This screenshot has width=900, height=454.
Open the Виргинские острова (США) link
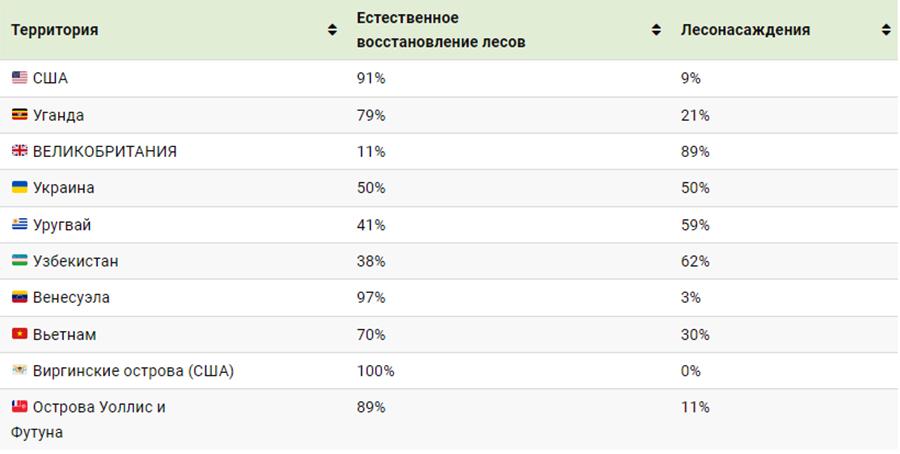(x=133, y=371)
